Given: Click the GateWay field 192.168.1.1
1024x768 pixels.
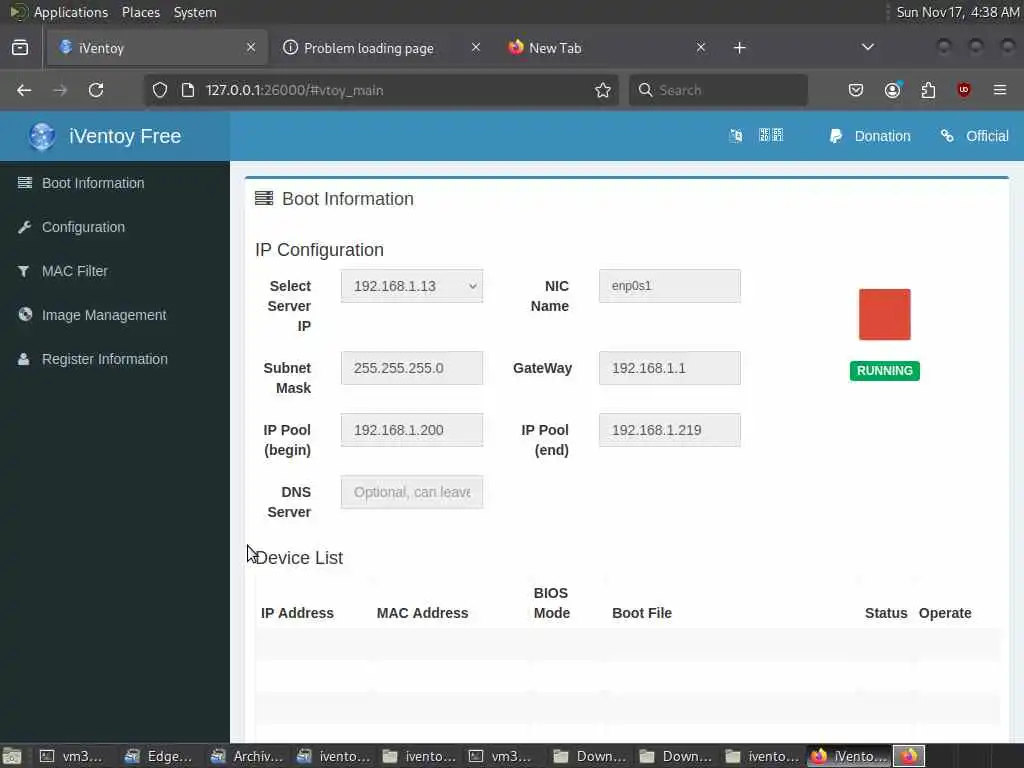Looking at the screenshot, I should pos(669,368).
